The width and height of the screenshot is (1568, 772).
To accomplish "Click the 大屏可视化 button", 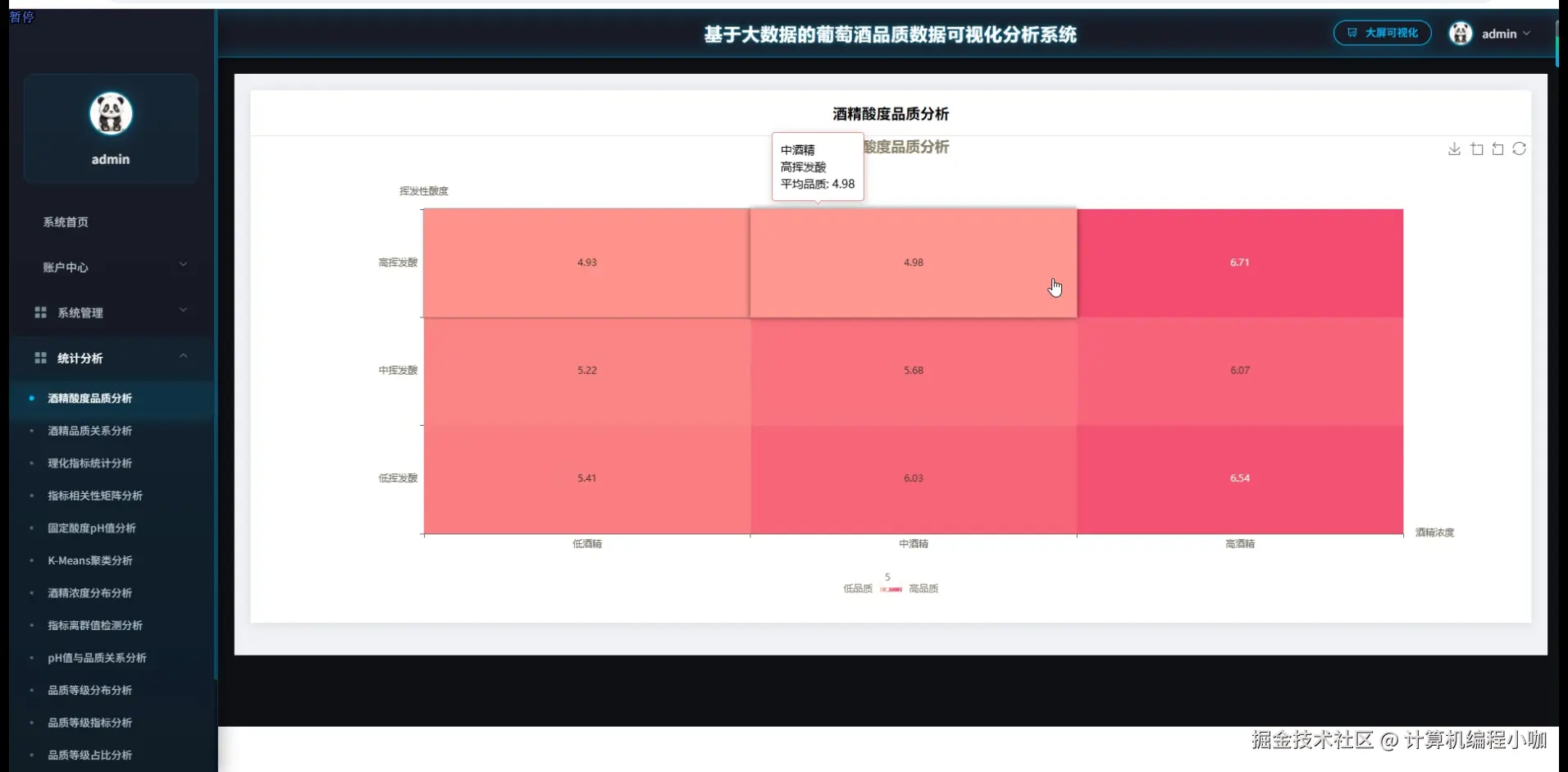I will pos(1382,33).
